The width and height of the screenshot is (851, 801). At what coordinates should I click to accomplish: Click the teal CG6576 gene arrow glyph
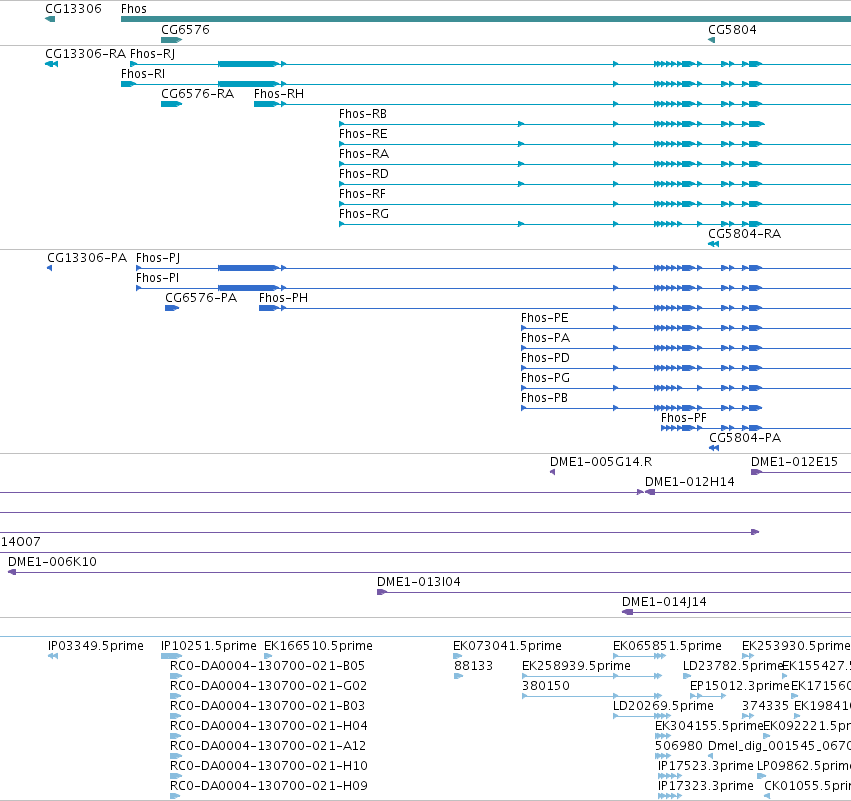pos(172,40)
